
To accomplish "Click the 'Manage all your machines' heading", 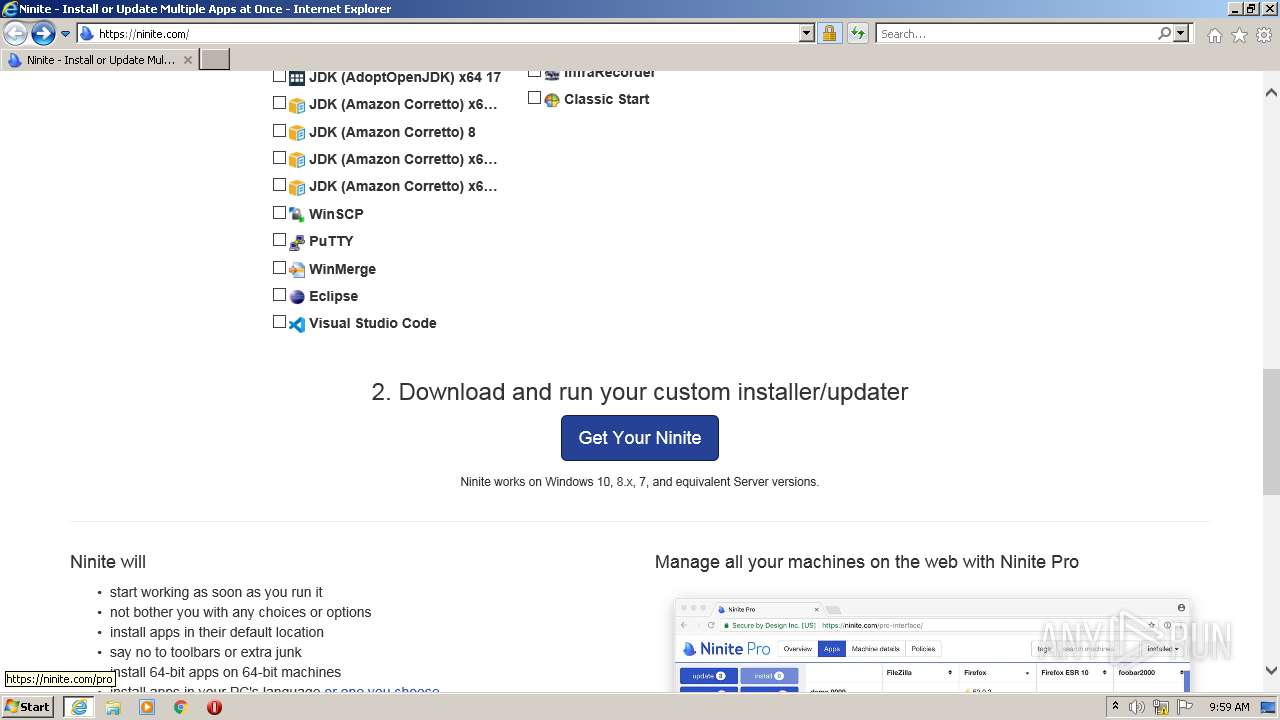I will click(x=867, y=562).
